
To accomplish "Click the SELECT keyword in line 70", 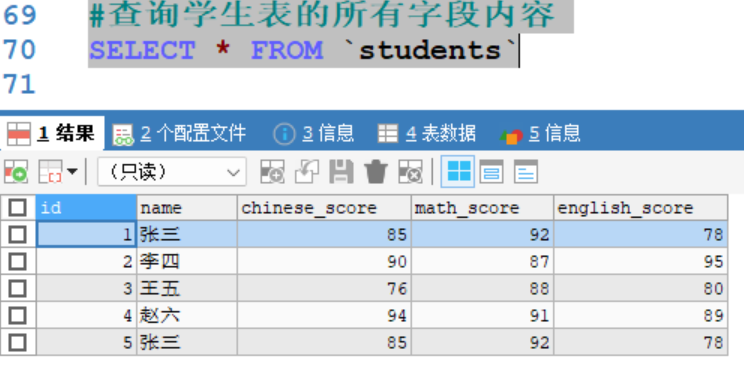I will (x=142, y=50).
